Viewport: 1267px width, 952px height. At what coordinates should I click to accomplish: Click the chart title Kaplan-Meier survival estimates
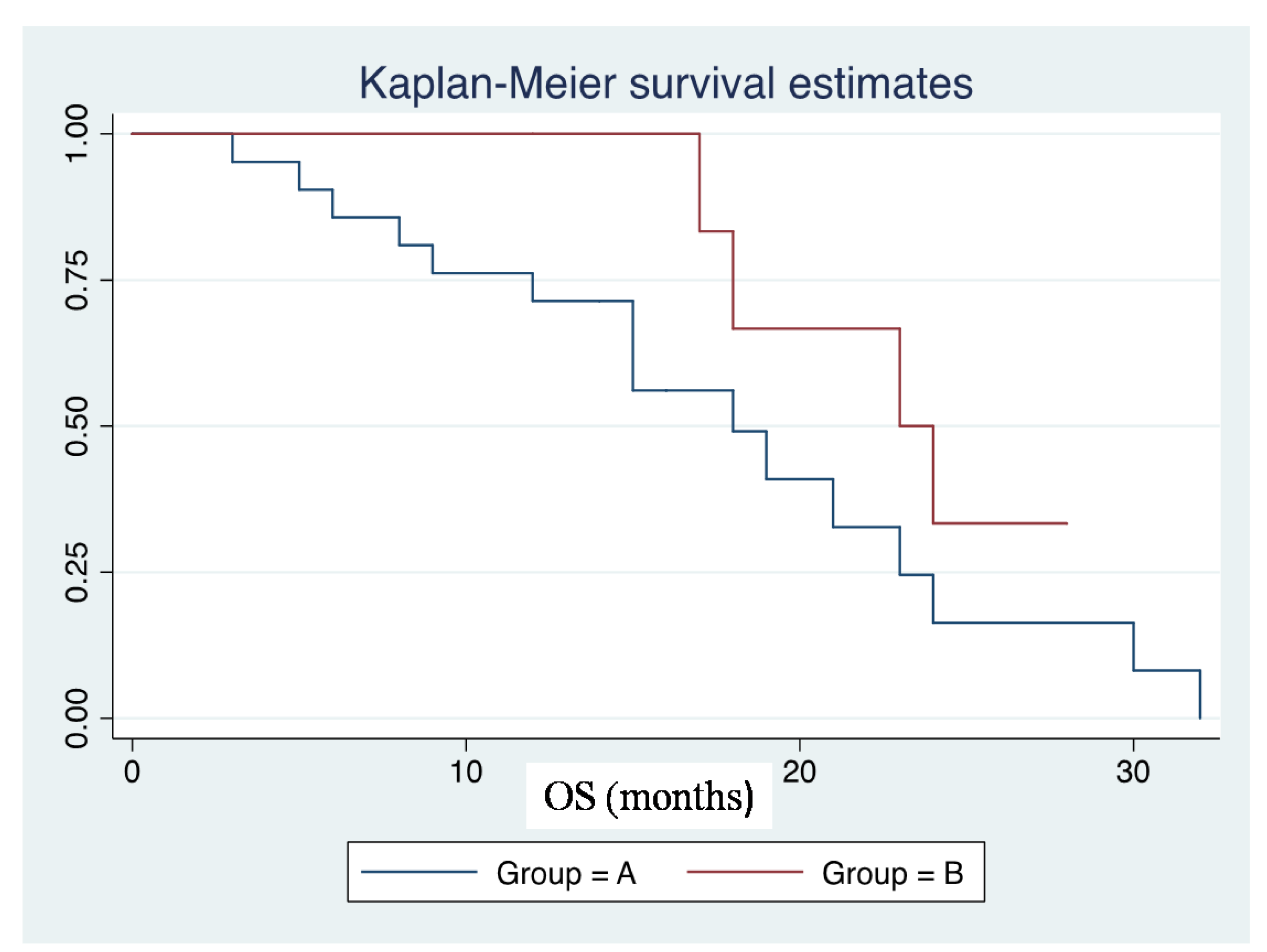(x=665, y=84)
